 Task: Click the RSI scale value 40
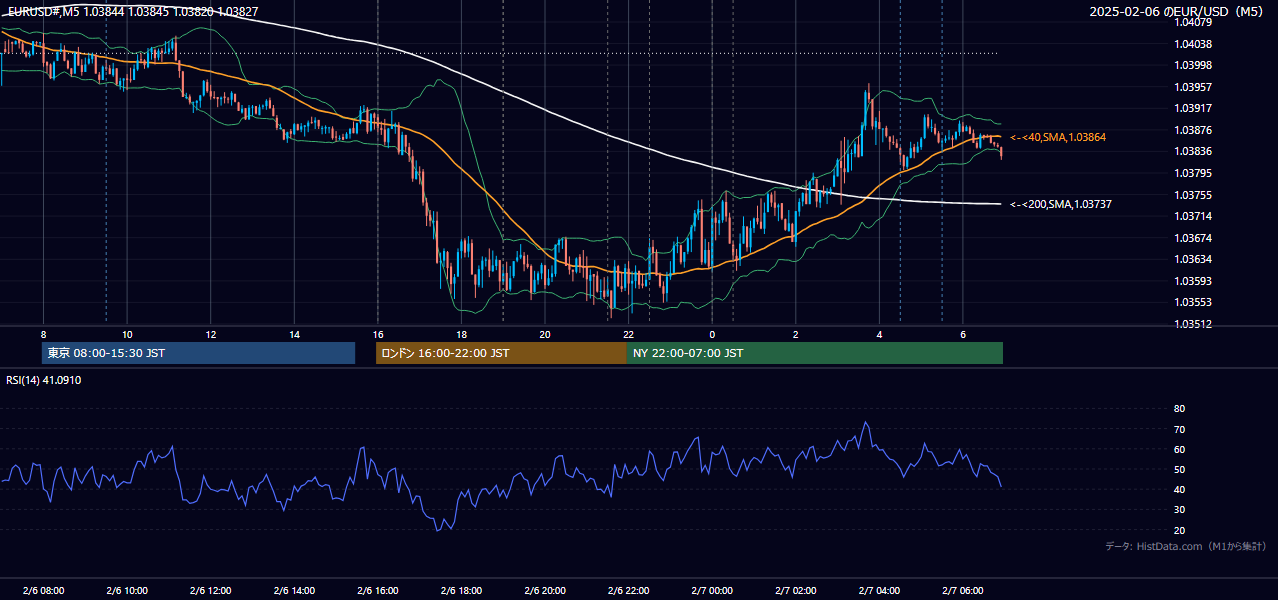pyautogui.click(x=1180, y=489)
